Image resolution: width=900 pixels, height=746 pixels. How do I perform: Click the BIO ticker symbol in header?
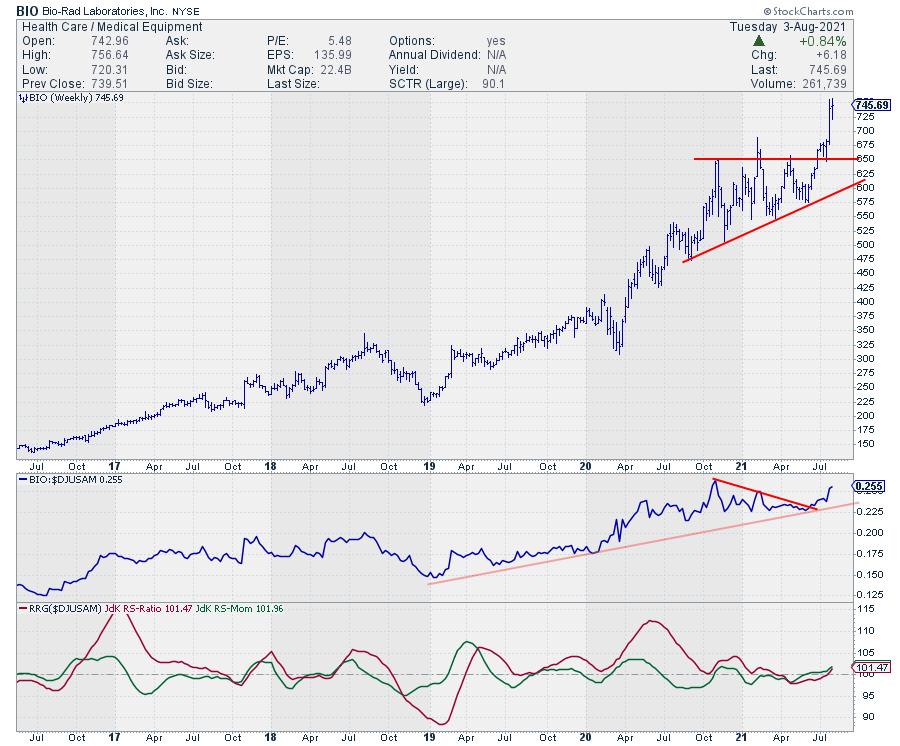[24, 9]
